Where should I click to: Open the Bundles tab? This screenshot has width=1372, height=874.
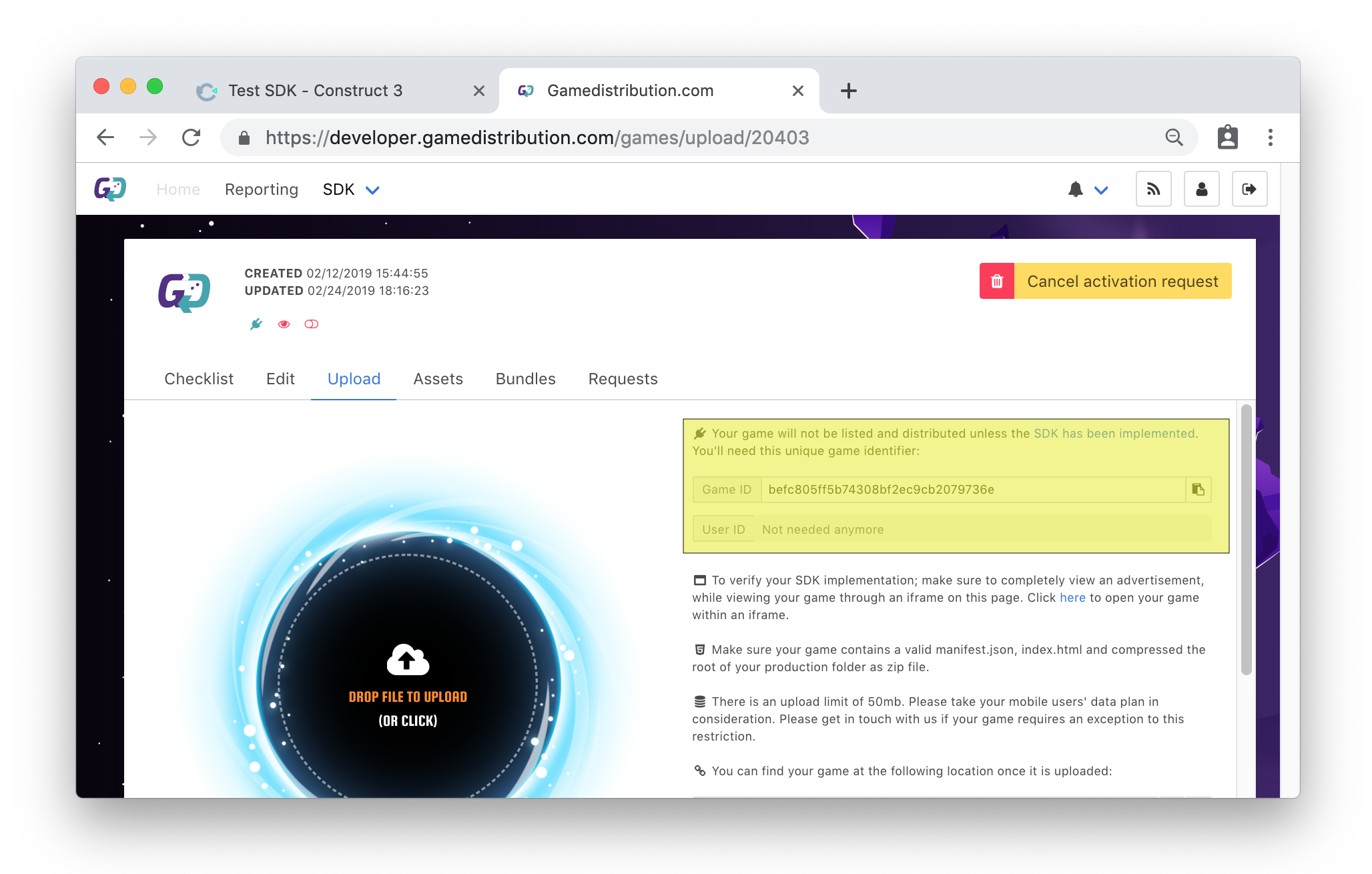(525, 379)
